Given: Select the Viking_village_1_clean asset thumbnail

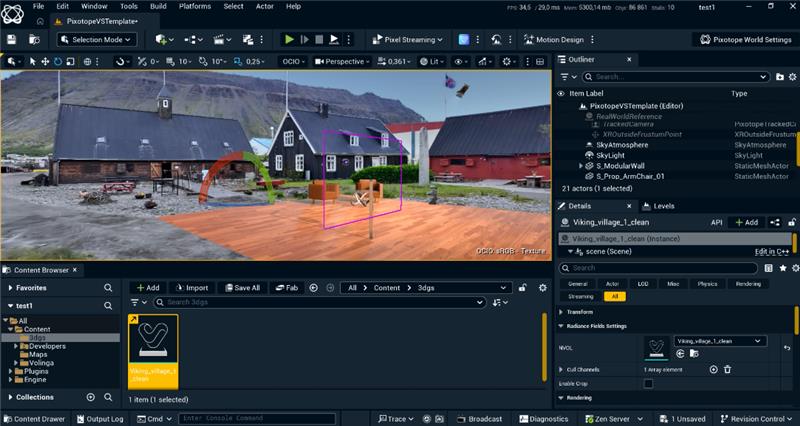Looking at the screenshot, I should click(x=153, y=351).
